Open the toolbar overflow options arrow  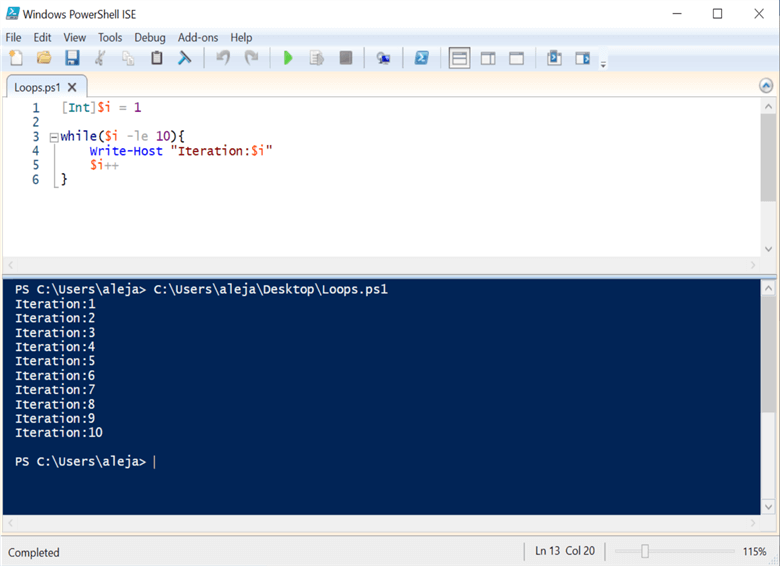coord(603,64)
